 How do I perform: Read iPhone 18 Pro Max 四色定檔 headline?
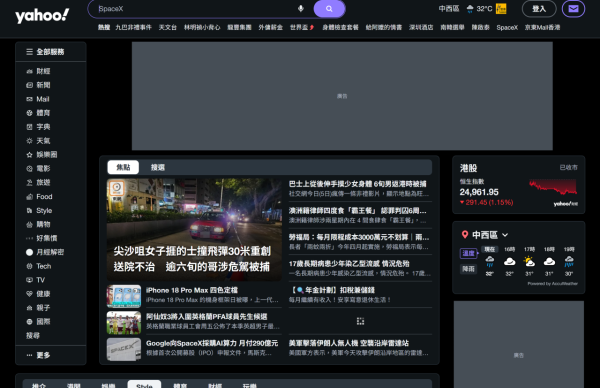coord(192,290)
